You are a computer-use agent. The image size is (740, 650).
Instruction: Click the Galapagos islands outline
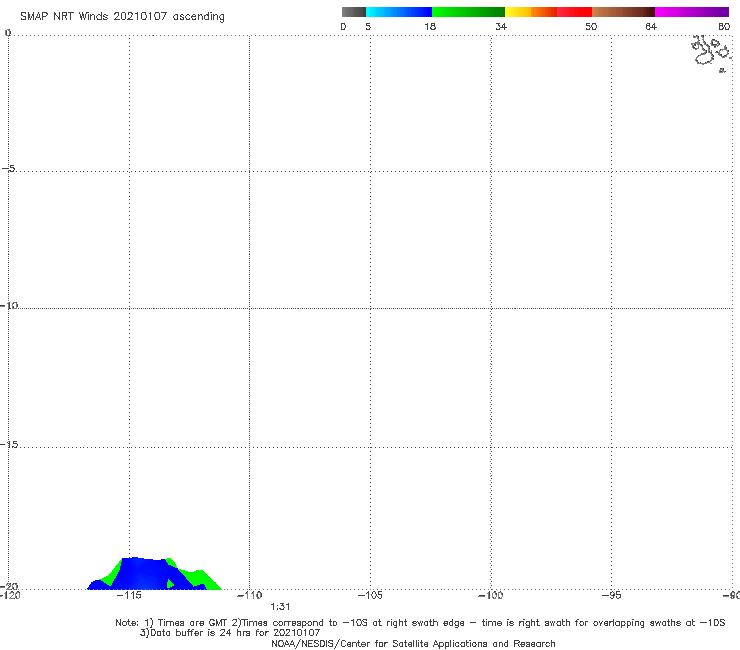(x=711, y=53)
